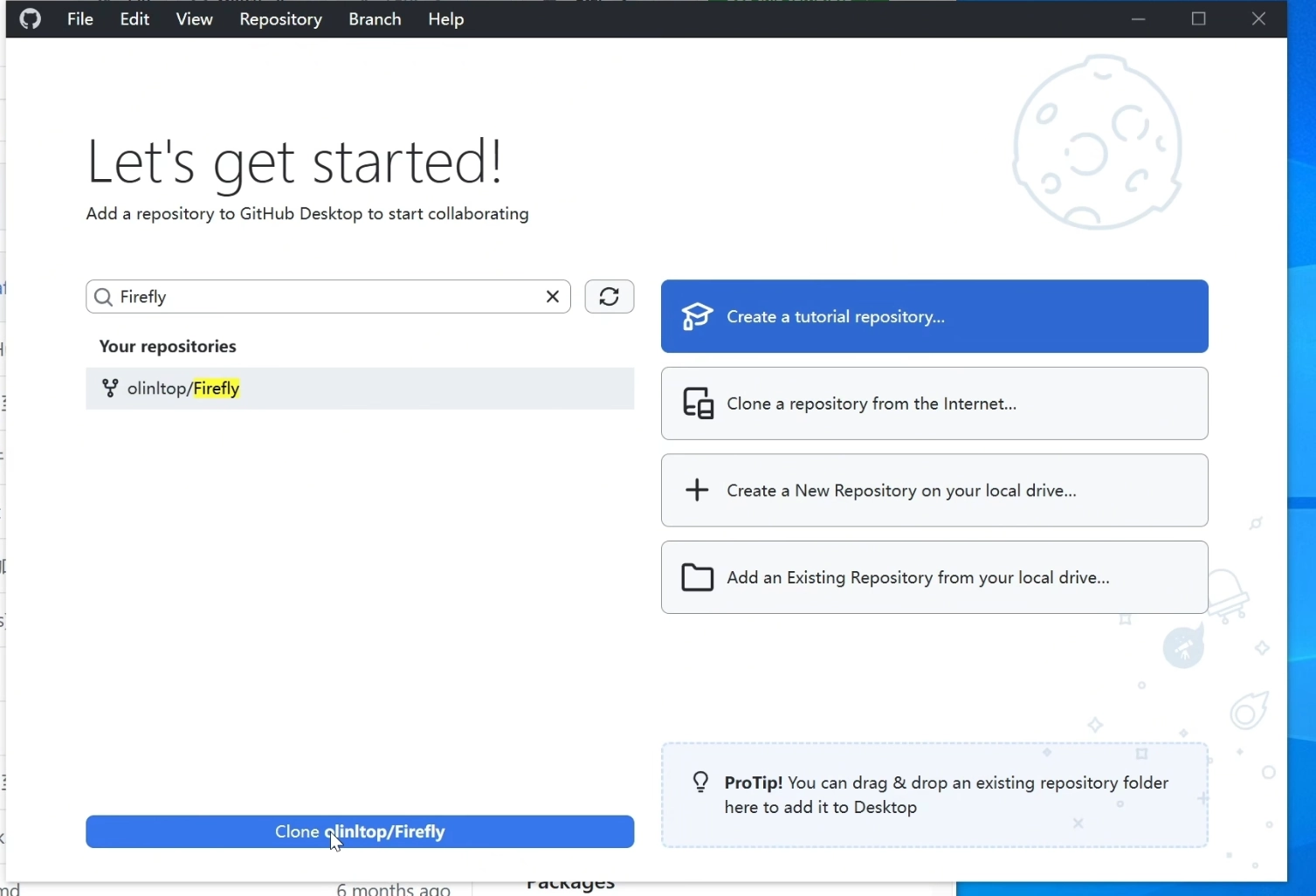
Task: Open the View menu
Action: click(x=194, y=19)
